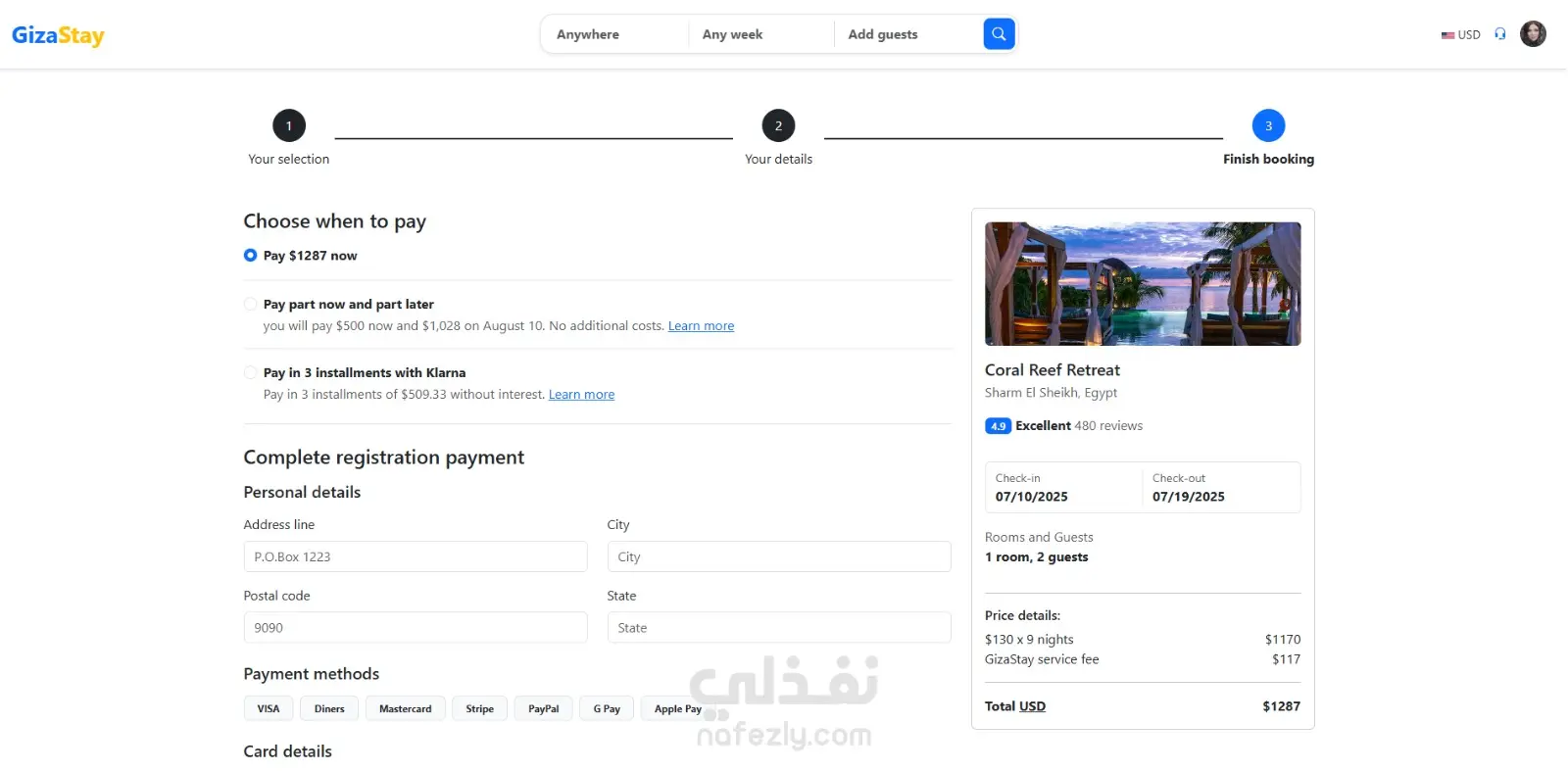Go to step 2 circle Your details
Image resolution: width=1568 pixels, height=771 pixels.
pyautogui.click(x=779, y=125)
